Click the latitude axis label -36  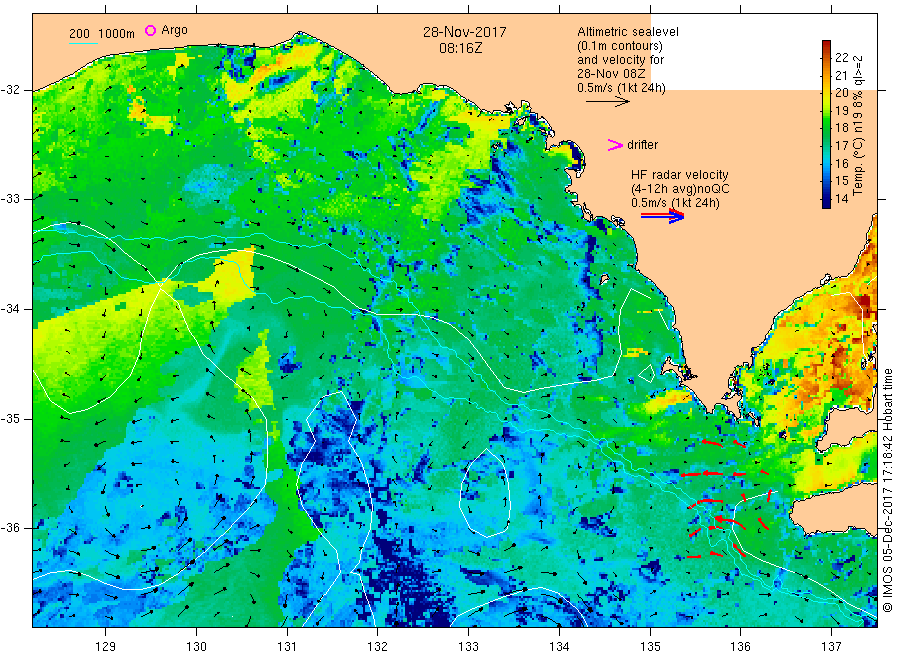[10, 527]
